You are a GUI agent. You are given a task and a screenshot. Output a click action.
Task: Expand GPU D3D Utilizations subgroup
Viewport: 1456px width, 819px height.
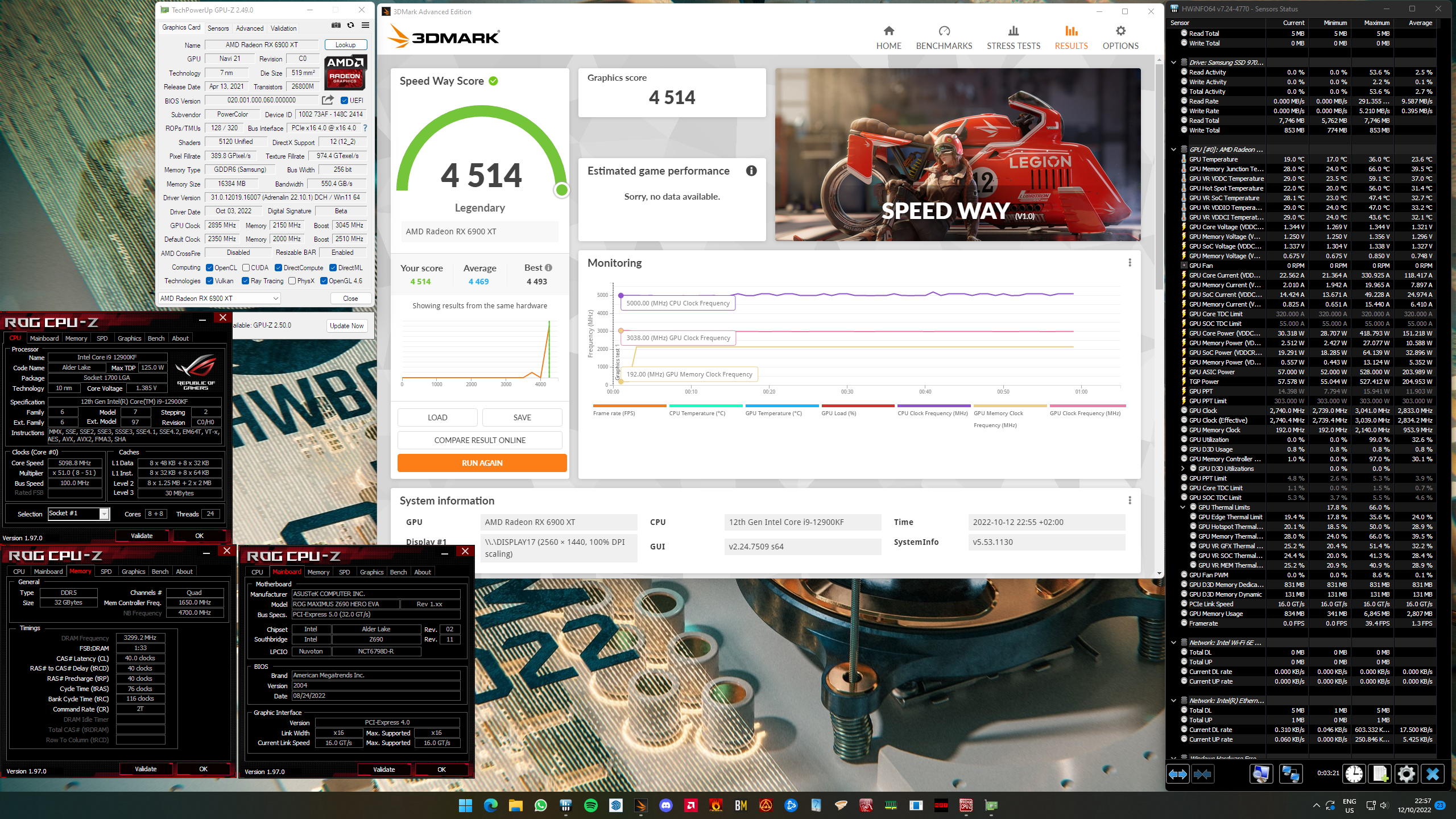coord(1183,469)
